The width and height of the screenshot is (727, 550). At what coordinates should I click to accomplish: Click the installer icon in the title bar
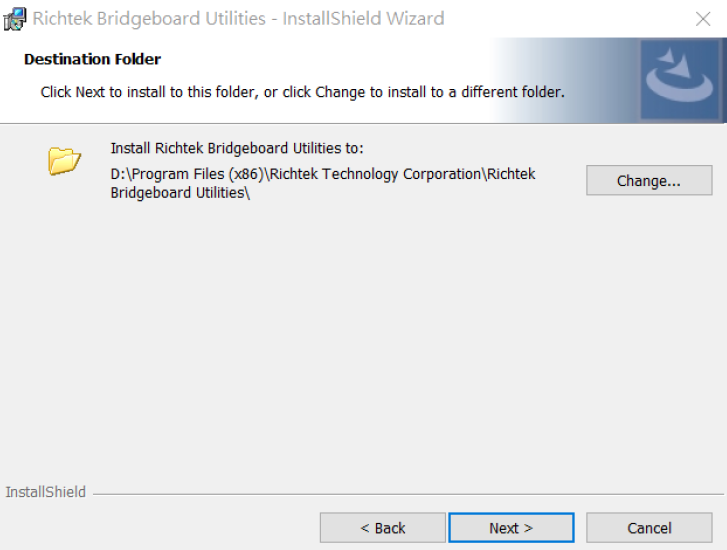pyautogui.click(x=14, y=19)
